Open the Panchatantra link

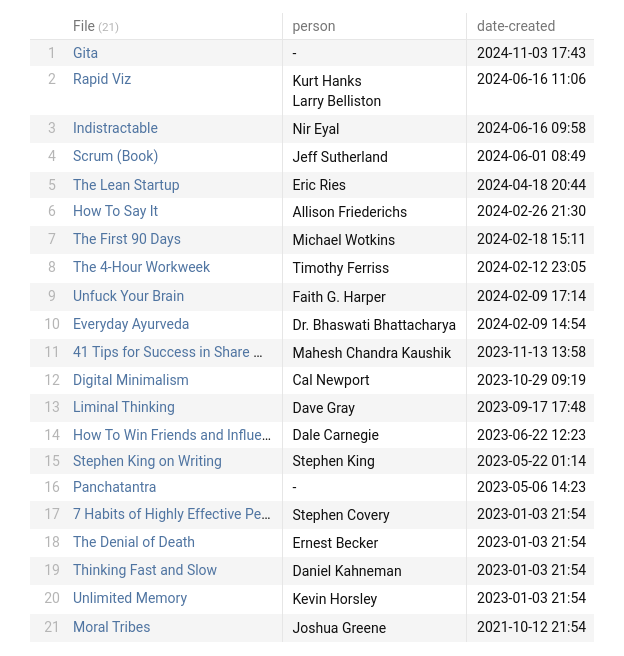[115, 487]
